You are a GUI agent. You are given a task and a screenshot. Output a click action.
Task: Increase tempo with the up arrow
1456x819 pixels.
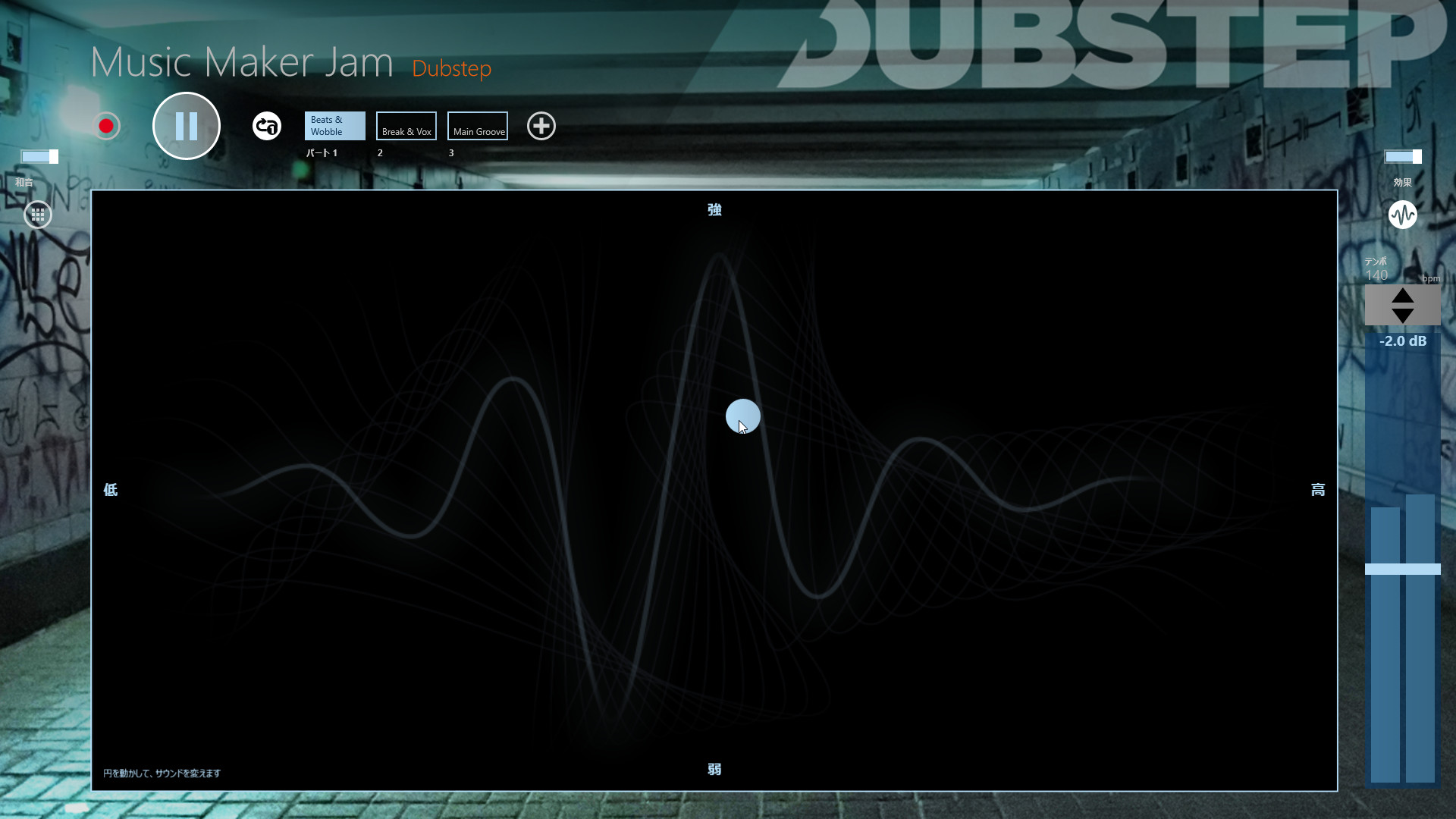pos(1403,296)
